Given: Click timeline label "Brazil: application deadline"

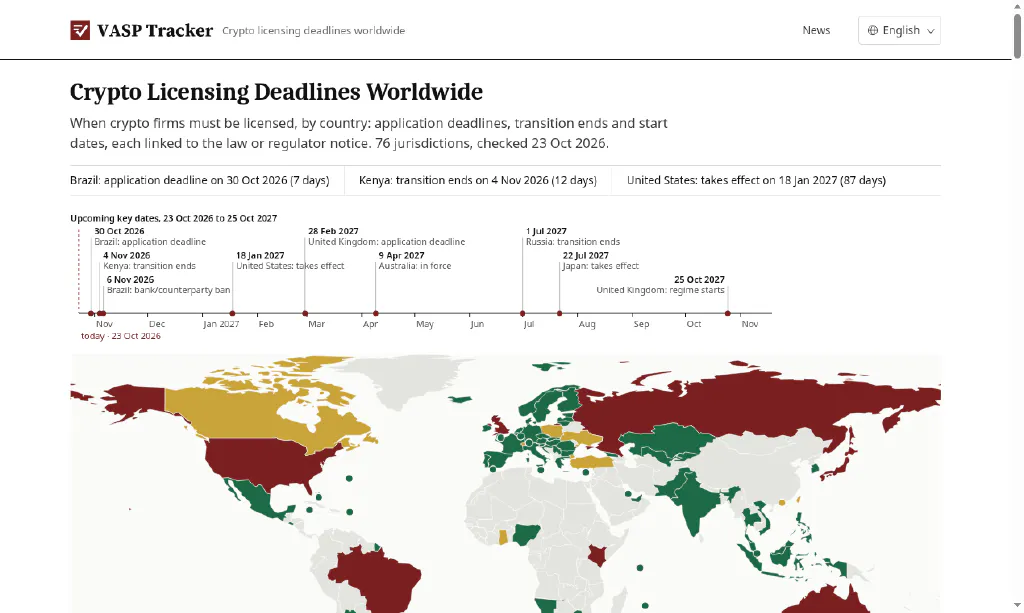Looking at the screenshot, I should [150, 242].
